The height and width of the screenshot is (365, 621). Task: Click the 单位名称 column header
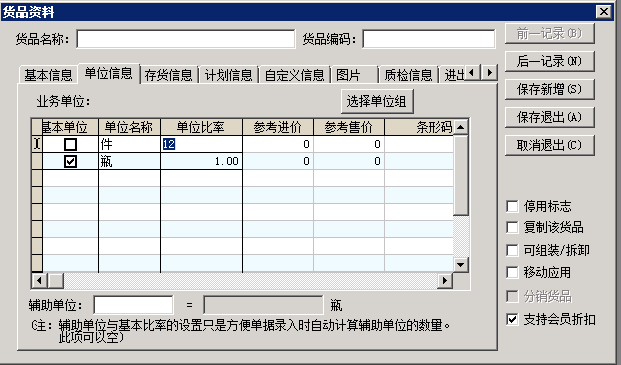[x=129, y=127]
